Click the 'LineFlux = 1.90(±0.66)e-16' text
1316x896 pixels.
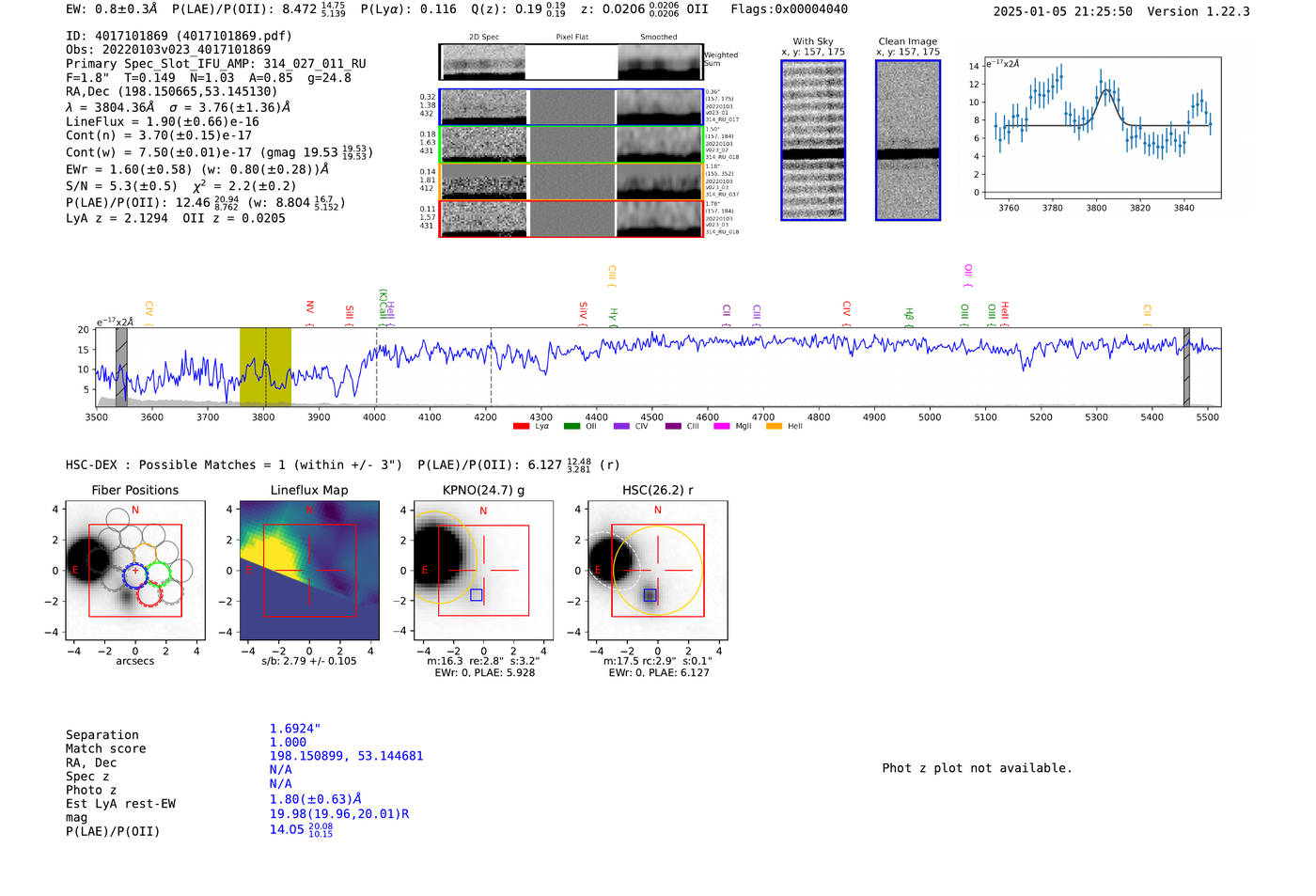pos(163,121)
